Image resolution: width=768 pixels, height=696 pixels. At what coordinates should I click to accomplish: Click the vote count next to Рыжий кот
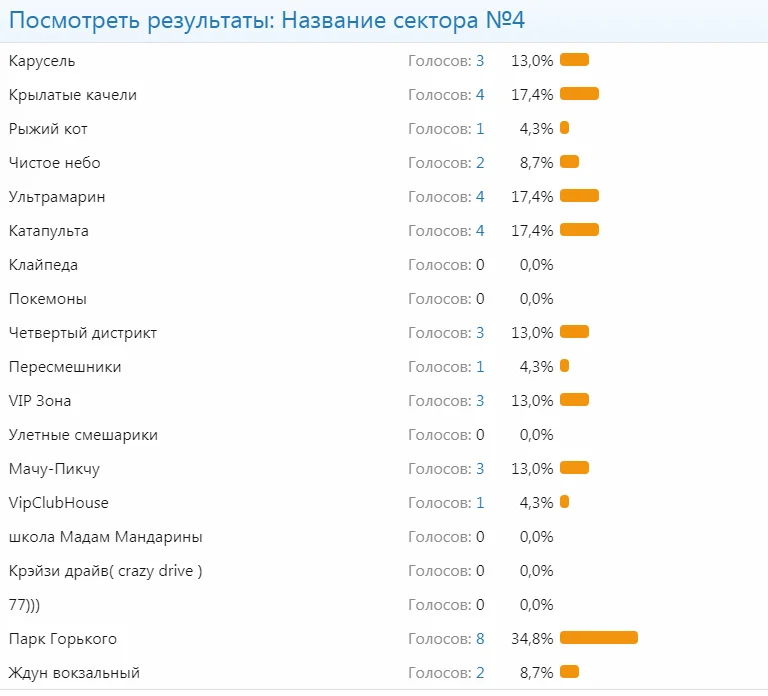click(480, 129)
